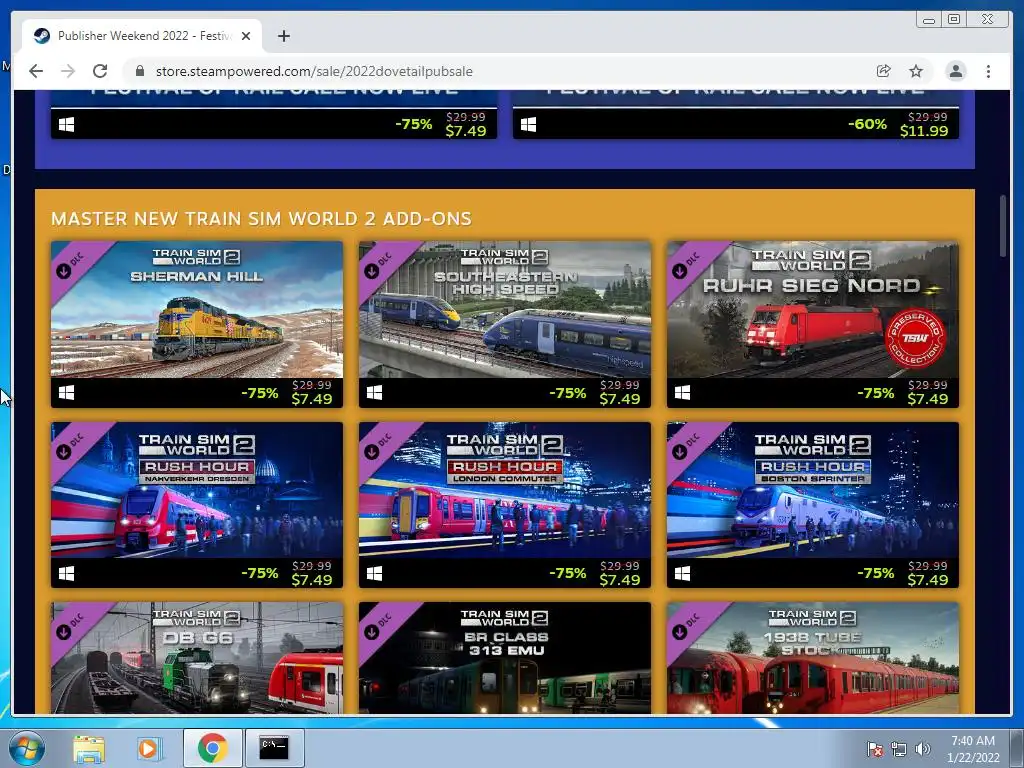This screenshot has width=1024, height=768.
Task: Open Rush Hour Boston Sprinter card
Action: pos(812,505)
